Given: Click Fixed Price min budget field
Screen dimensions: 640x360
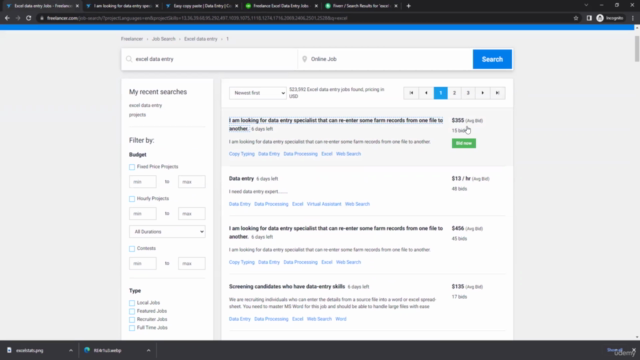Looking at the screenshot, I should coord(143,182).
